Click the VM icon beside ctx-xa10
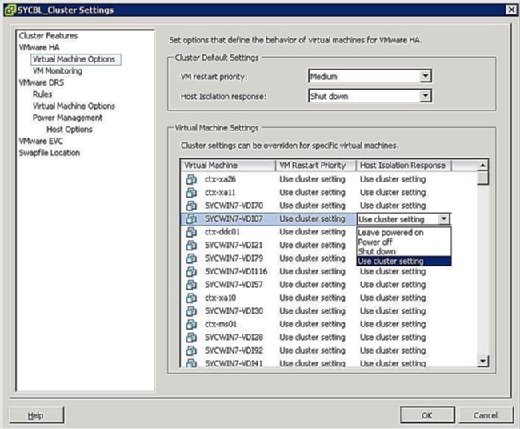 pos(191,298)
